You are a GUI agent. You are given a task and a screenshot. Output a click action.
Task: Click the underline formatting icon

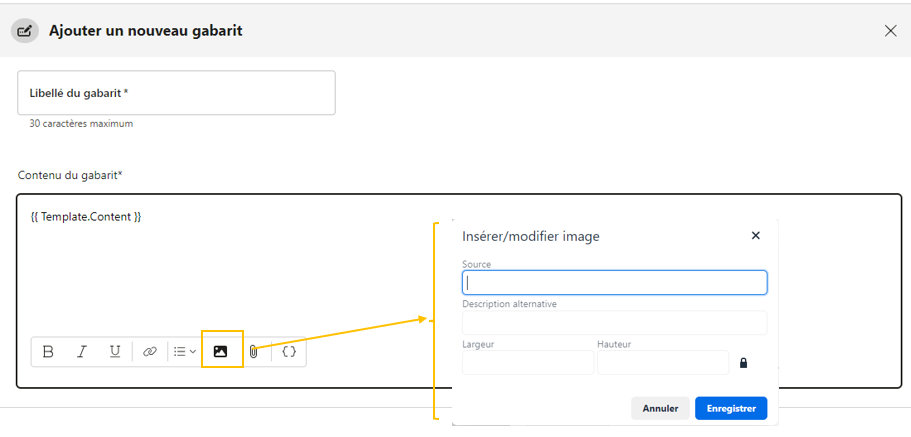pos(115,352)
